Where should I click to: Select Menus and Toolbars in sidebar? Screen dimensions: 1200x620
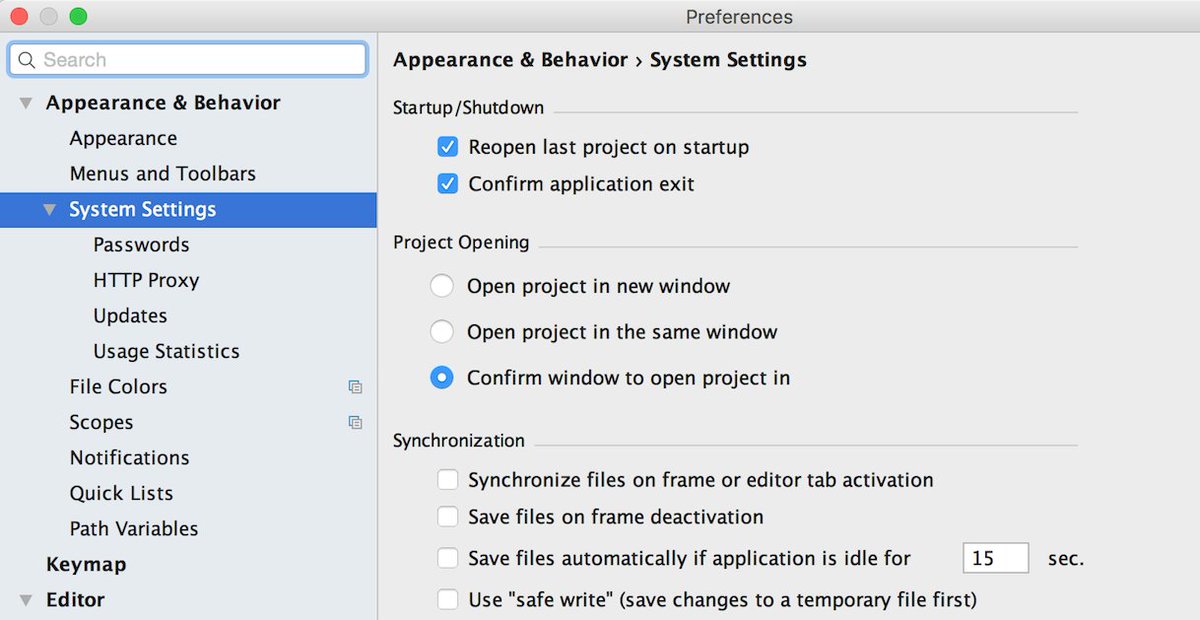(162, 174)
